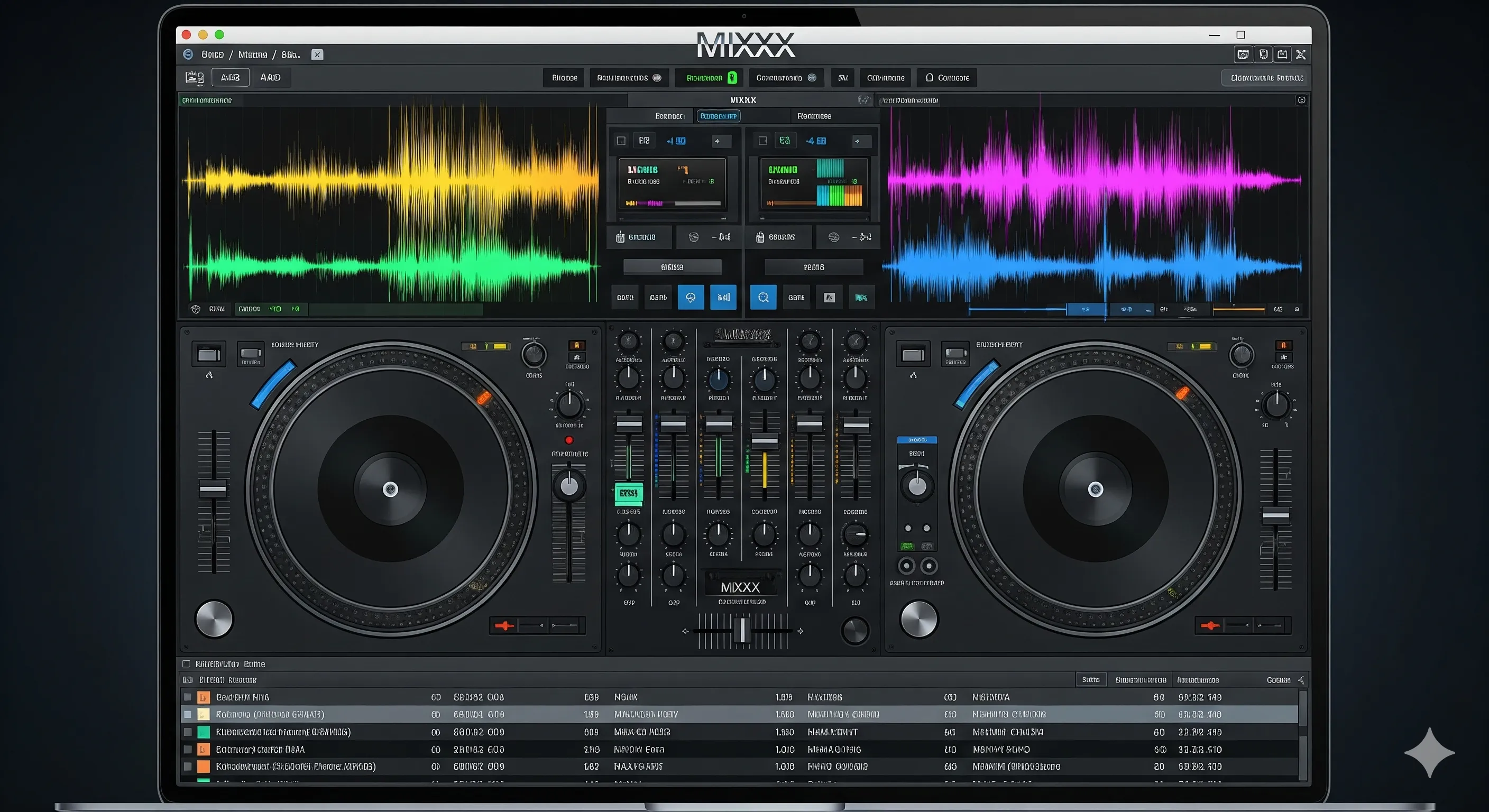Click the blue button with the bar-chart icon

(723, 297)
